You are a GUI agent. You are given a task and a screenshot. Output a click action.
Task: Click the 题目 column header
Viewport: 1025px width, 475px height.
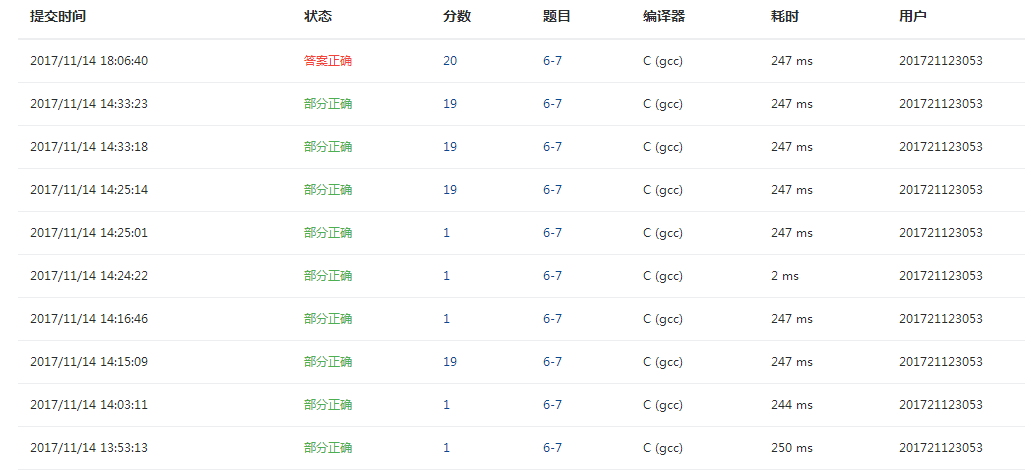(557, 17)
